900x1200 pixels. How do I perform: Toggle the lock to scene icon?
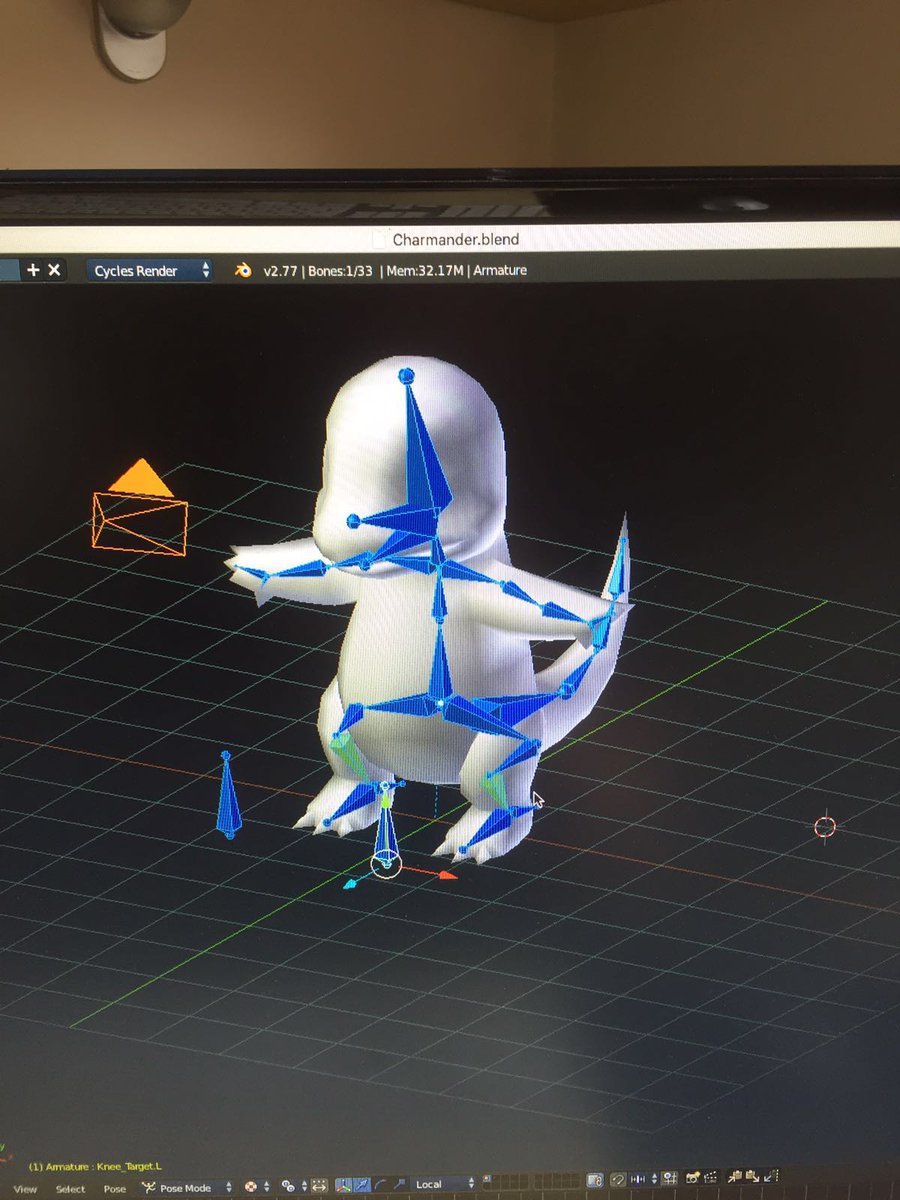point(594,1180)
